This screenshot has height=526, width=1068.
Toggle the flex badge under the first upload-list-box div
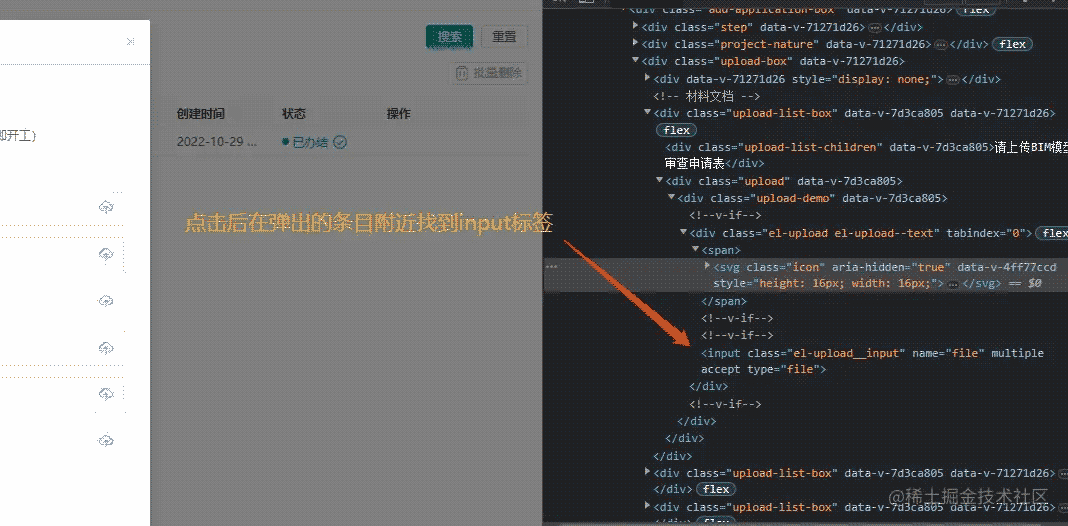pos(676,130)
